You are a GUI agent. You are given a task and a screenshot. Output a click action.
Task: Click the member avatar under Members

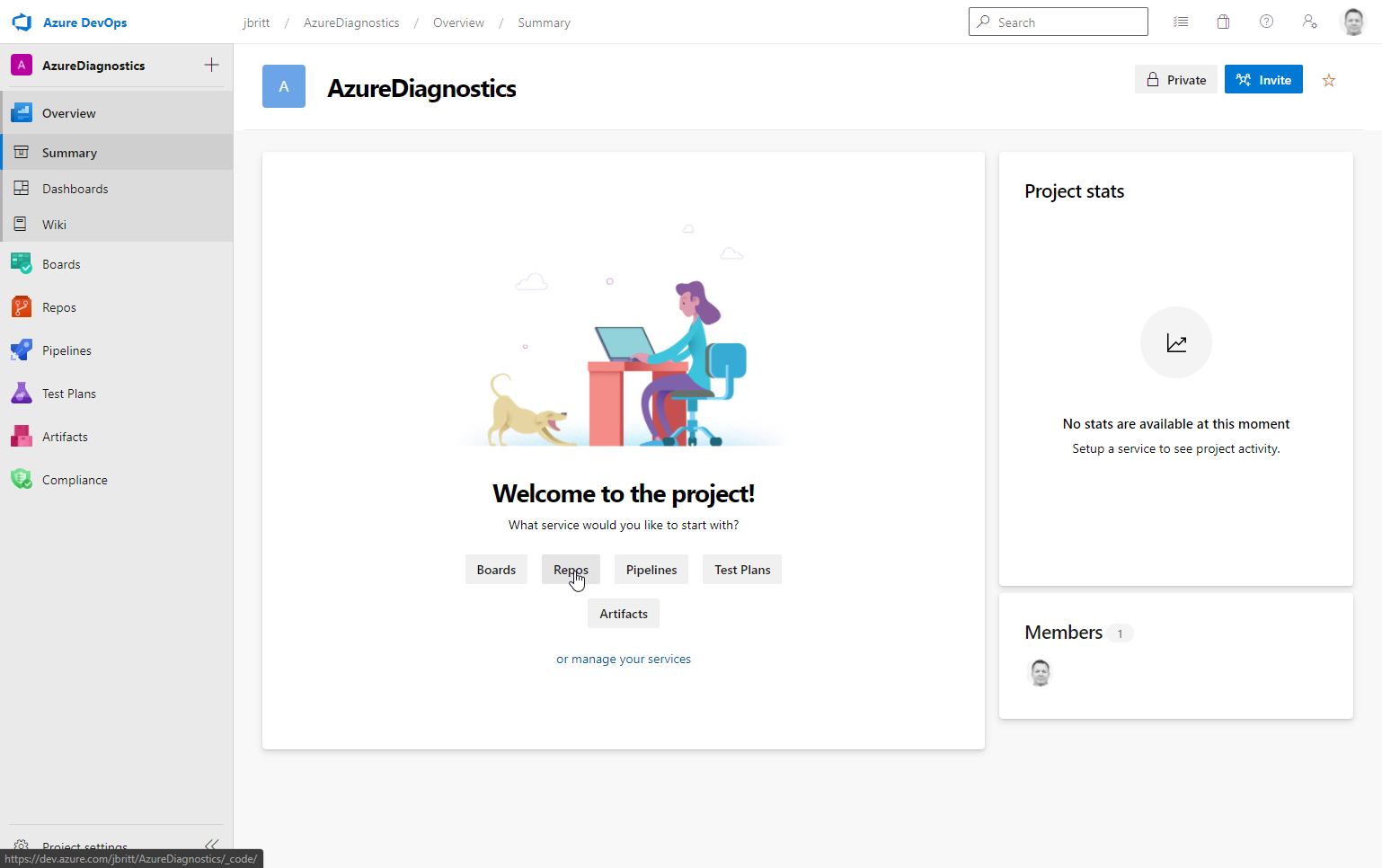[x=1040, y=672]
